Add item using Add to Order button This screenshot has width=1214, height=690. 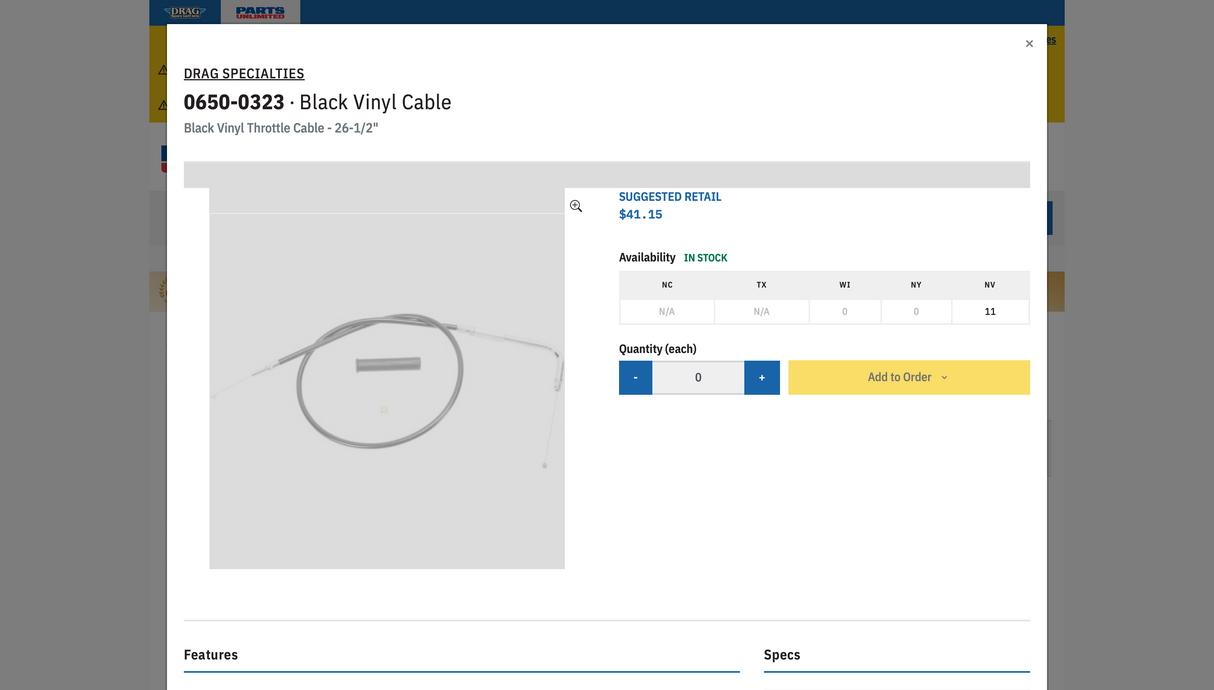click(x=909, y=378)
